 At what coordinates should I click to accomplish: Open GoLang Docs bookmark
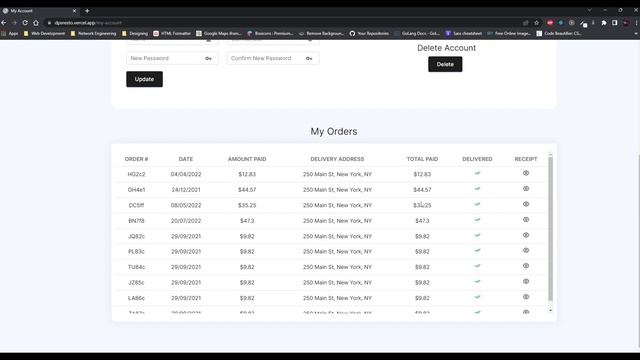(417, 33)
